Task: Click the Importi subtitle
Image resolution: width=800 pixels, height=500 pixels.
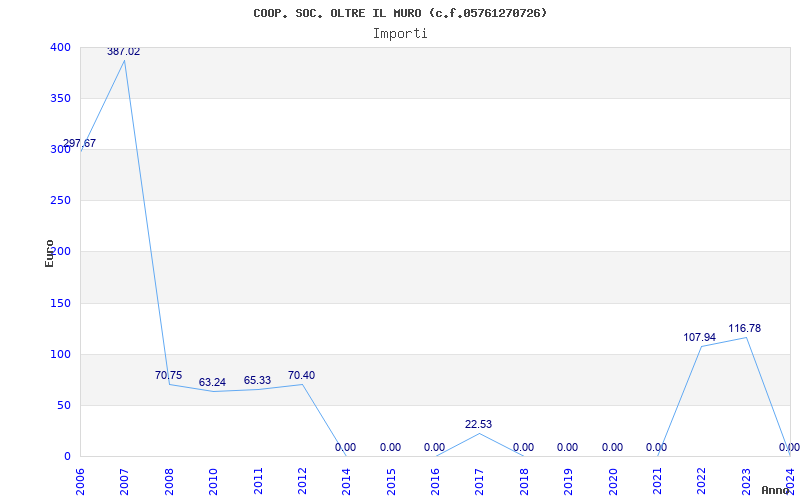Action: tap(400, 34)
